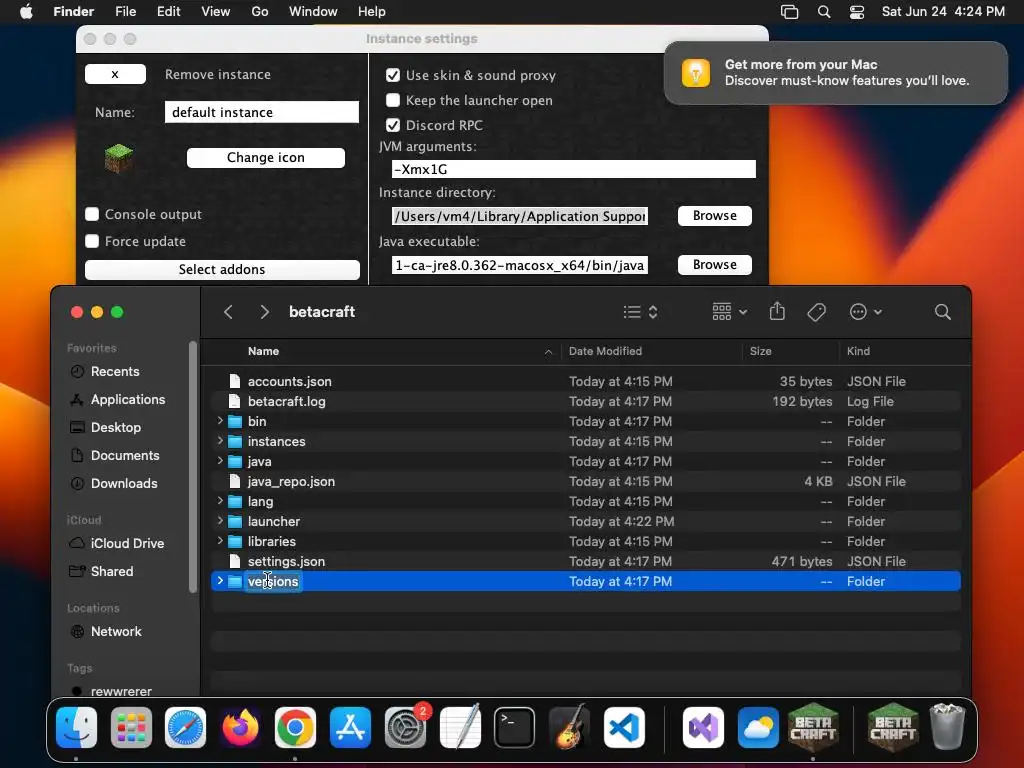This screenshot has height=768, width=1024.
Task: Open Launchpad in the dock
Action: (131, 728)
